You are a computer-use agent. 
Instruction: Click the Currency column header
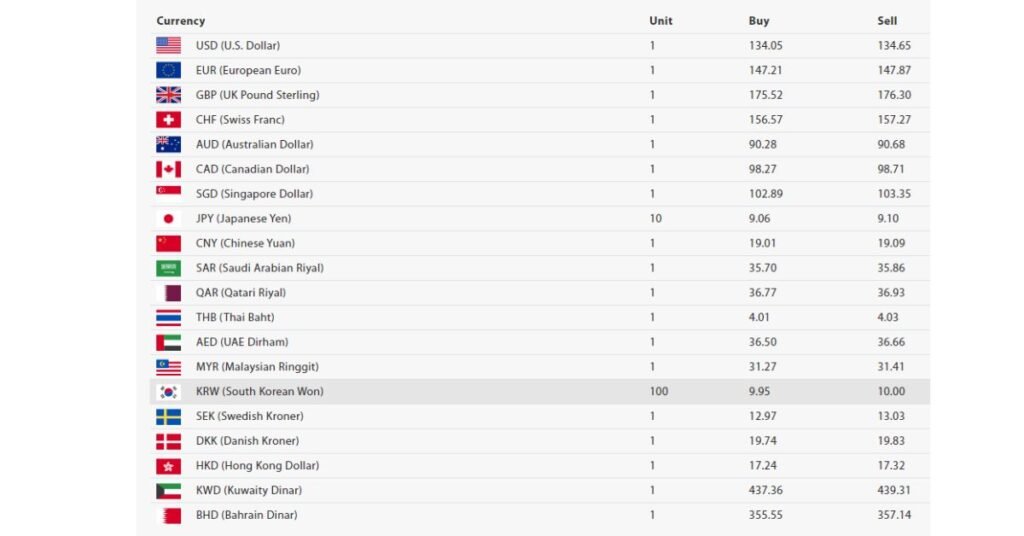[x=181, y=20]
